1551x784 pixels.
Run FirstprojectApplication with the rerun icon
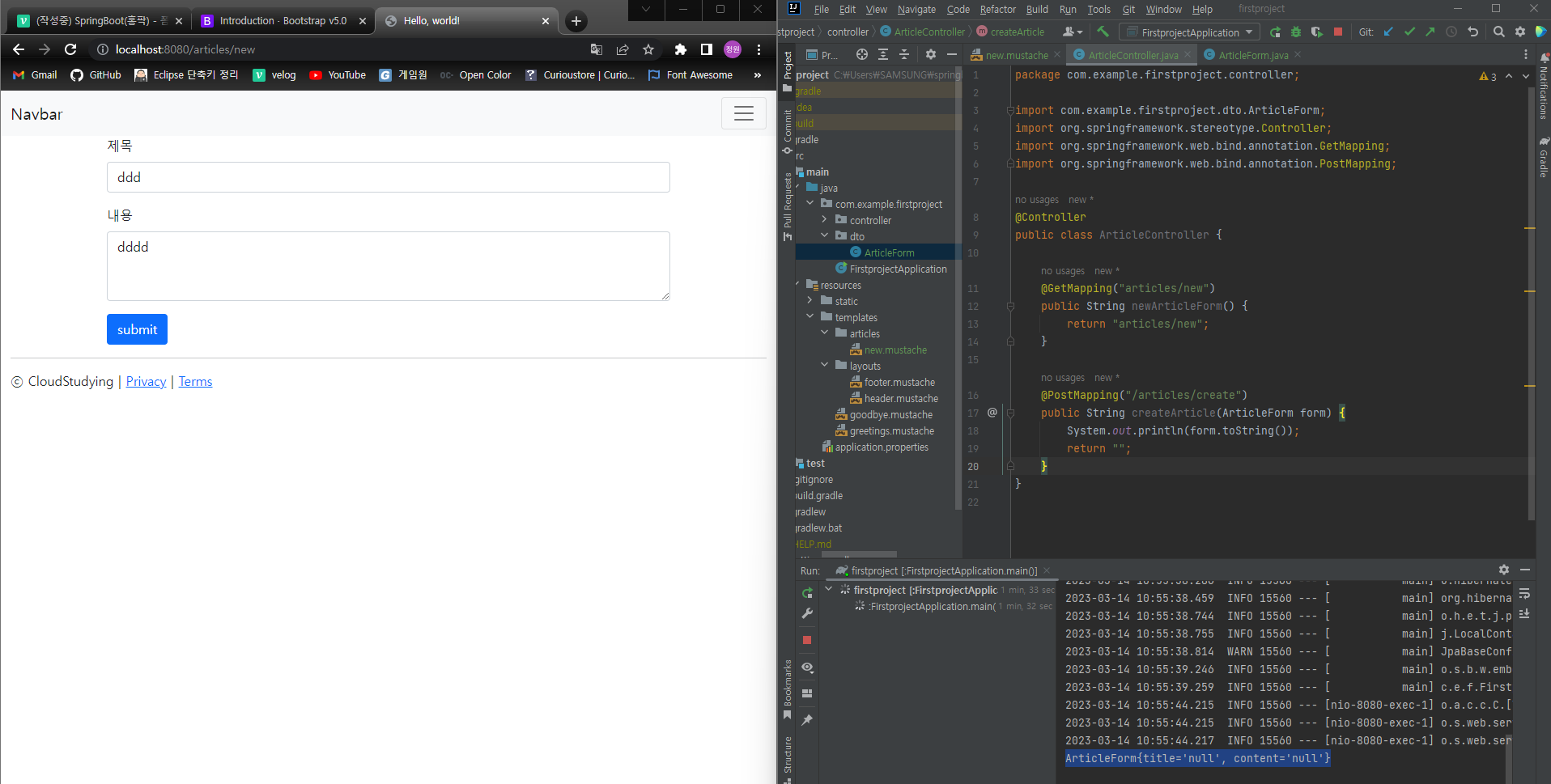pos(1275,32)
